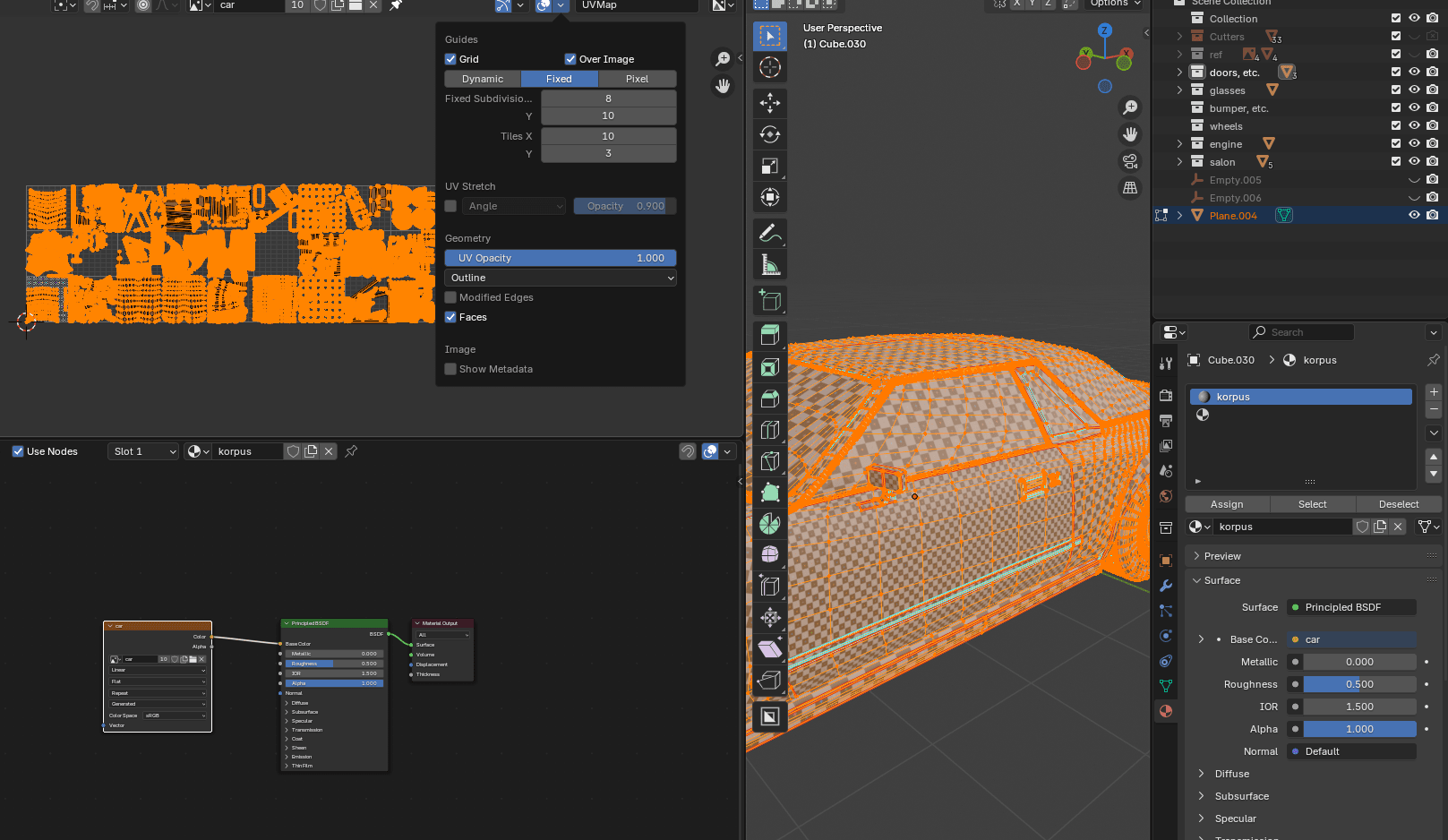Click the Deselect button
1448x840 pixels.
pyautogui.click(x=1398, y=504)
